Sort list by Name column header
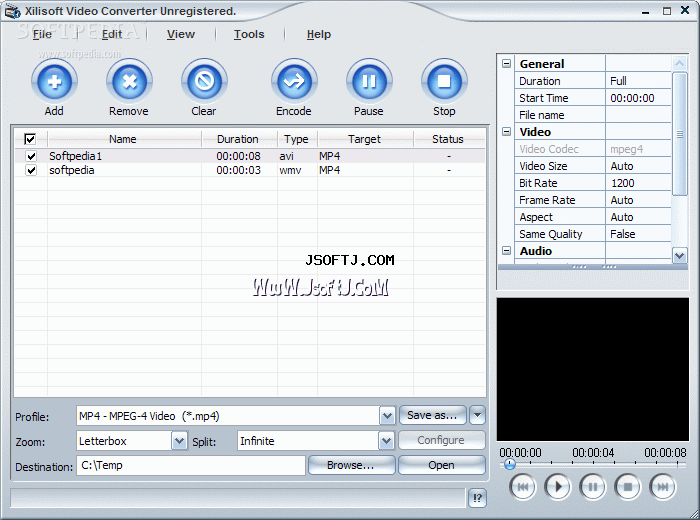 124,139
